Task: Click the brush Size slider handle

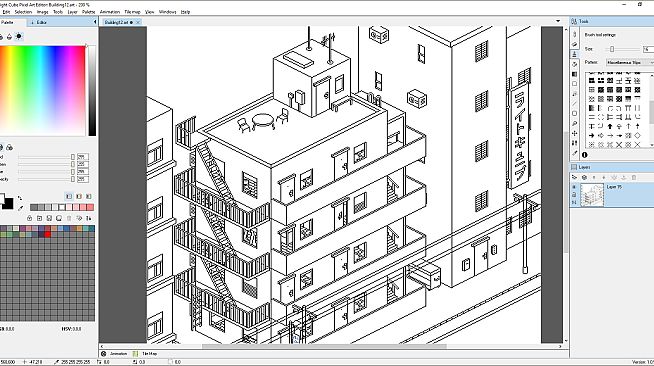Action: [612, 49]
